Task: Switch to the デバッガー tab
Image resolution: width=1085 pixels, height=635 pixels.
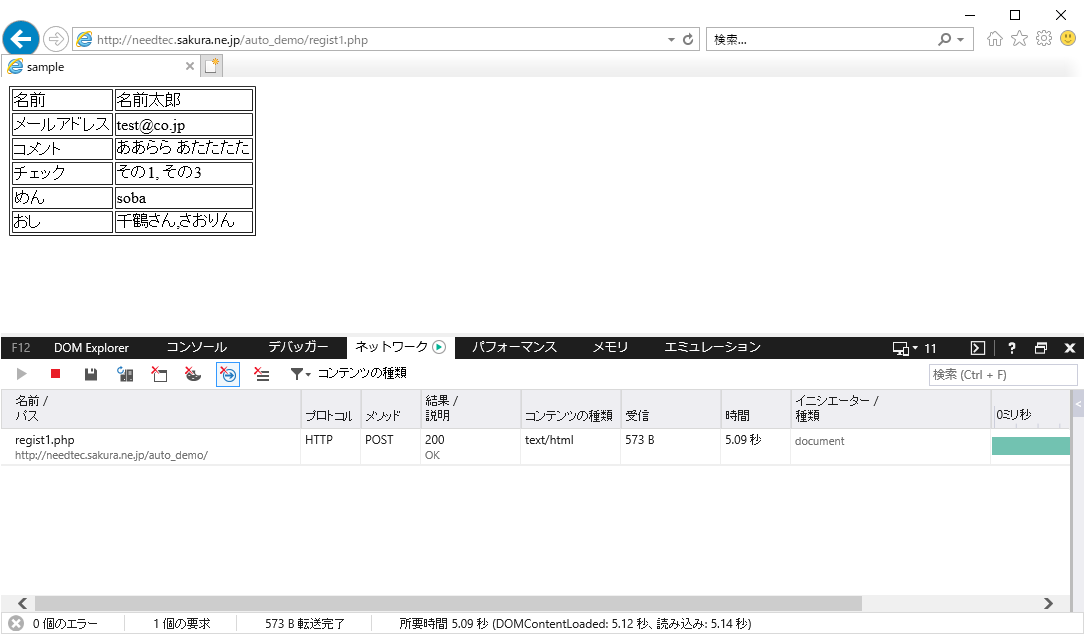Action: point(298,347)
